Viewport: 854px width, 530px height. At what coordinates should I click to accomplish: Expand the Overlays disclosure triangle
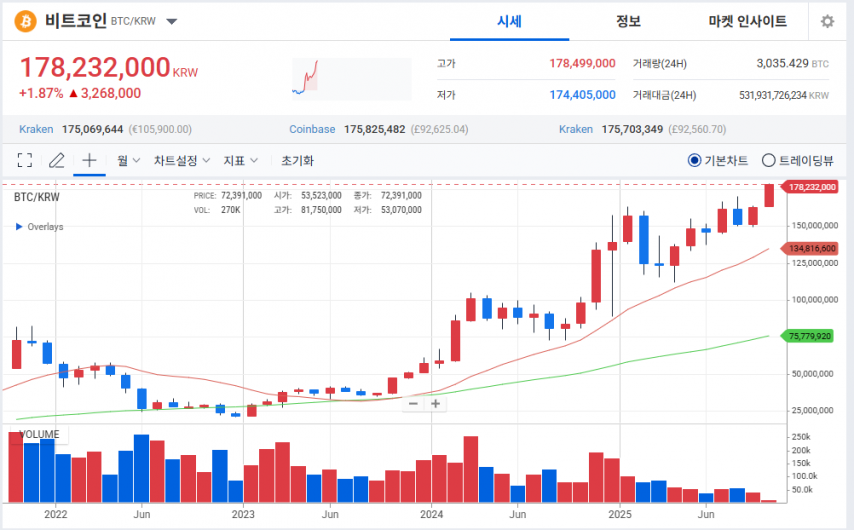coord(19,227)
